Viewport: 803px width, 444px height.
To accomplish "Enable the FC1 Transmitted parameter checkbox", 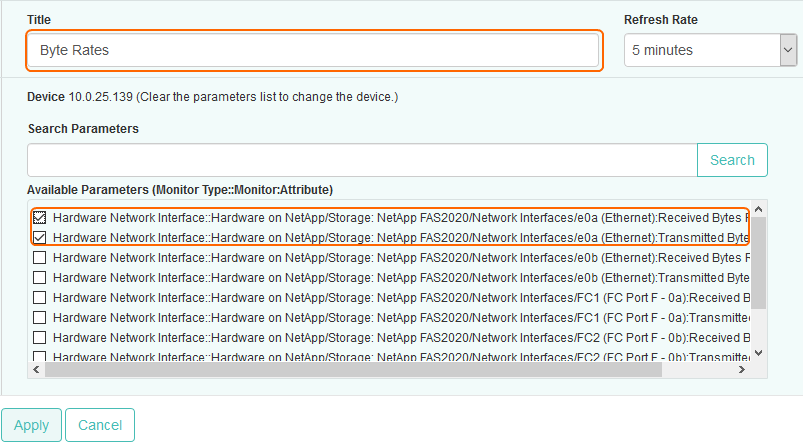I will coord(39,317).
